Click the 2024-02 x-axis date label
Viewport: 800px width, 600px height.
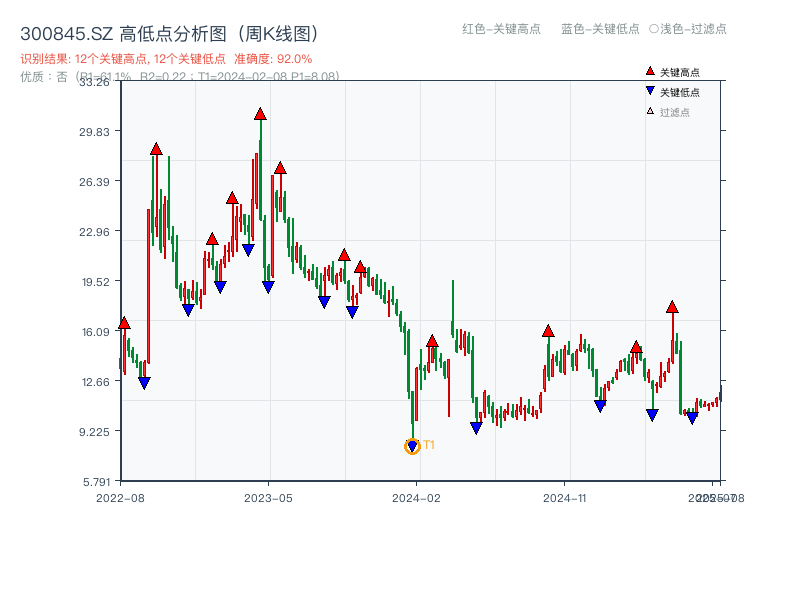415,497
